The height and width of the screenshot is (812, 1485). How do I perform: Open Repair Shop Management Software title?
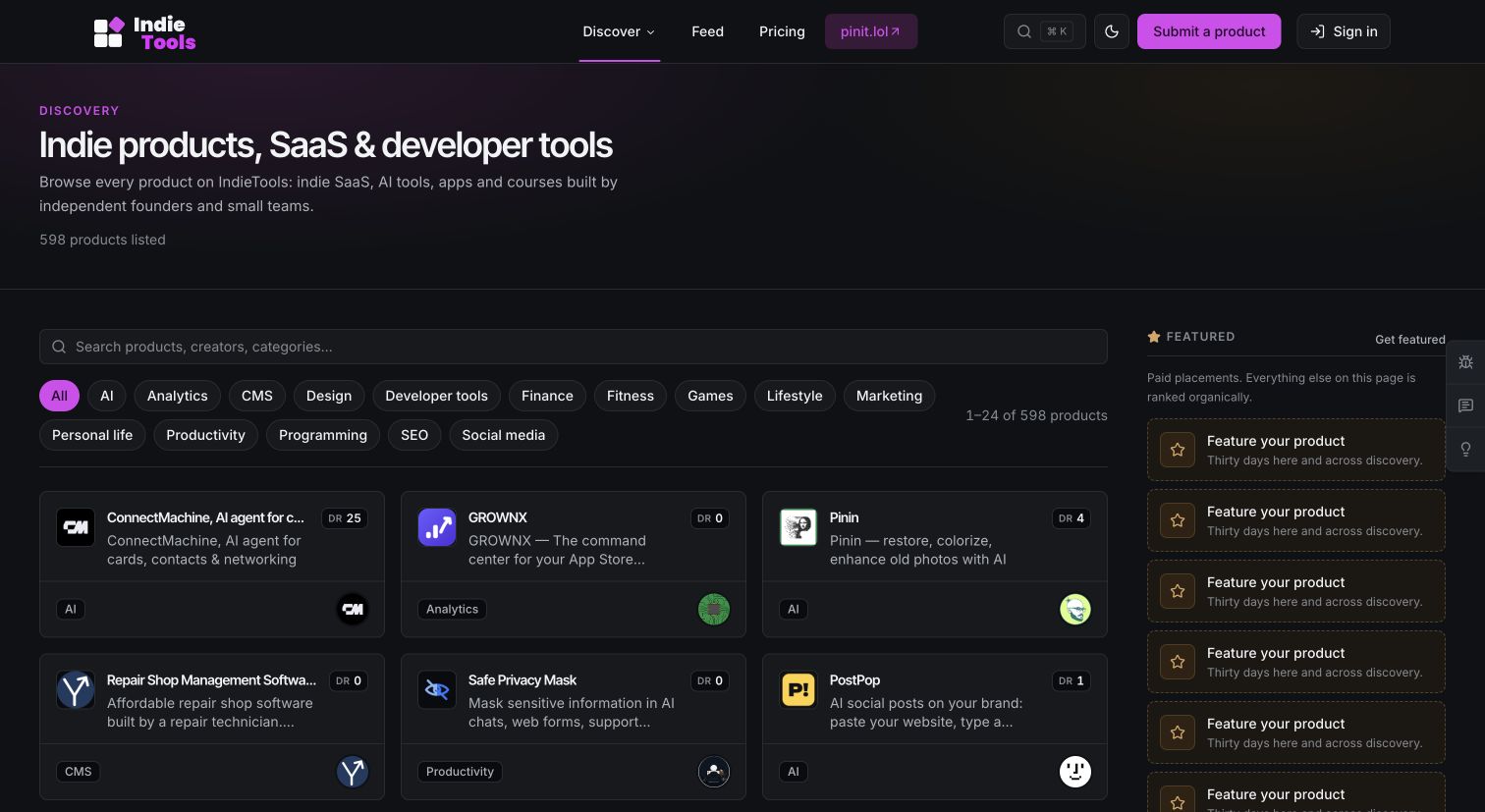click(x=211, y=680)
